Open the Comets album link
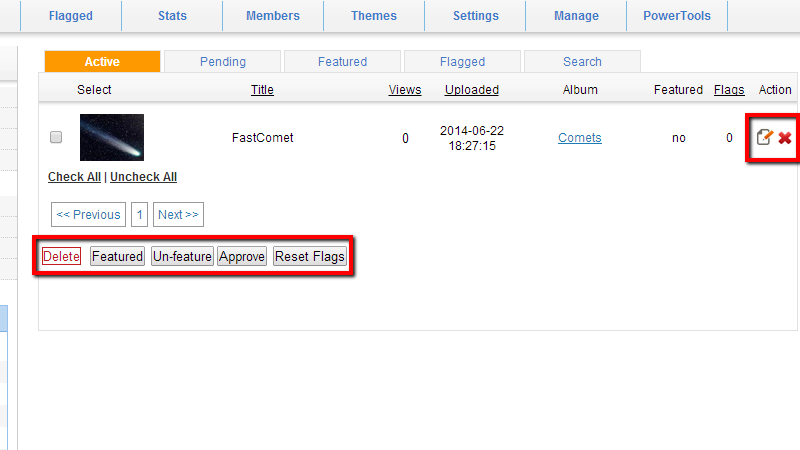The width and height of the screenshot is (800, 450). 580,138
